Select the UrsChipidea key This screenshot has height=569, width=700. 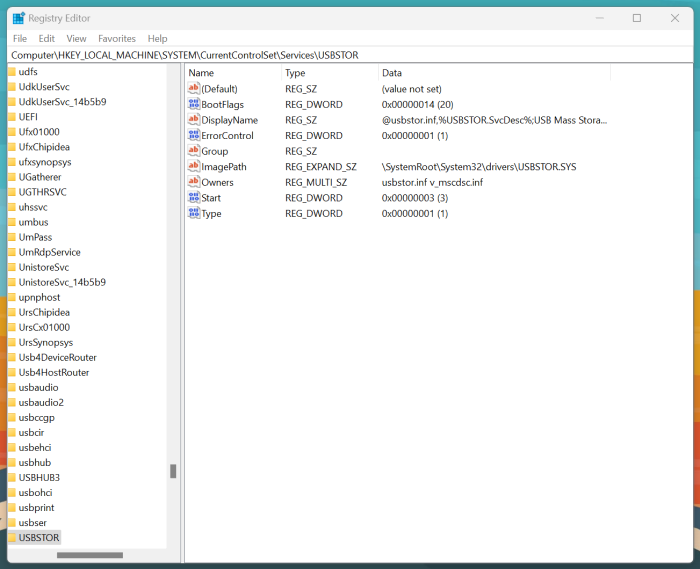[44, 312]
